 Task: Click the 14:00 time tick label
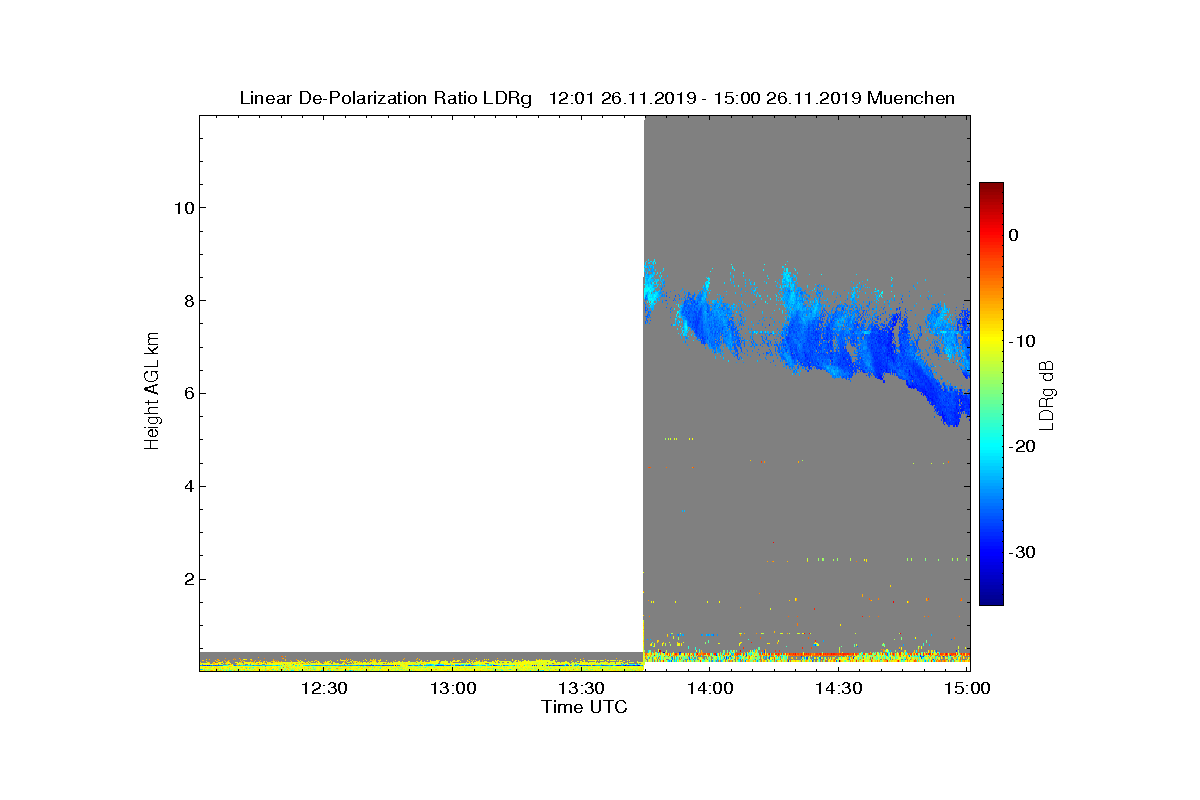(710, 689)
